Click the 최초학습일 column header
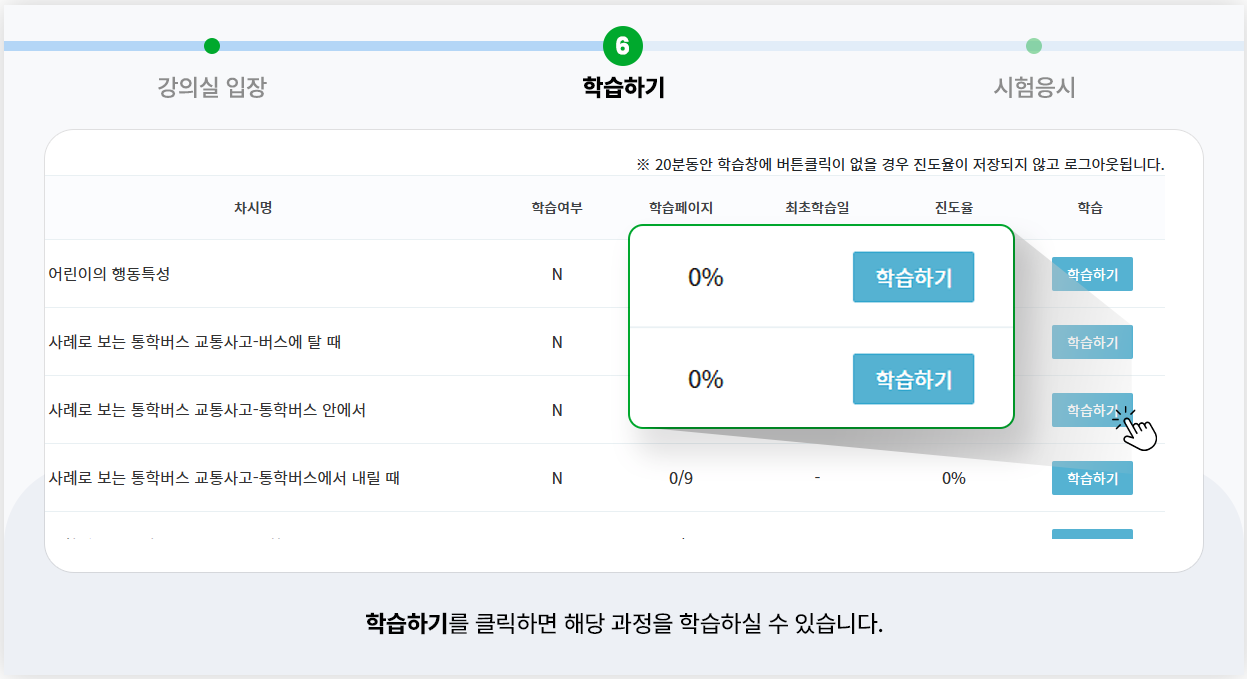This screenshot has height=679, width=1247. [817, 208]
